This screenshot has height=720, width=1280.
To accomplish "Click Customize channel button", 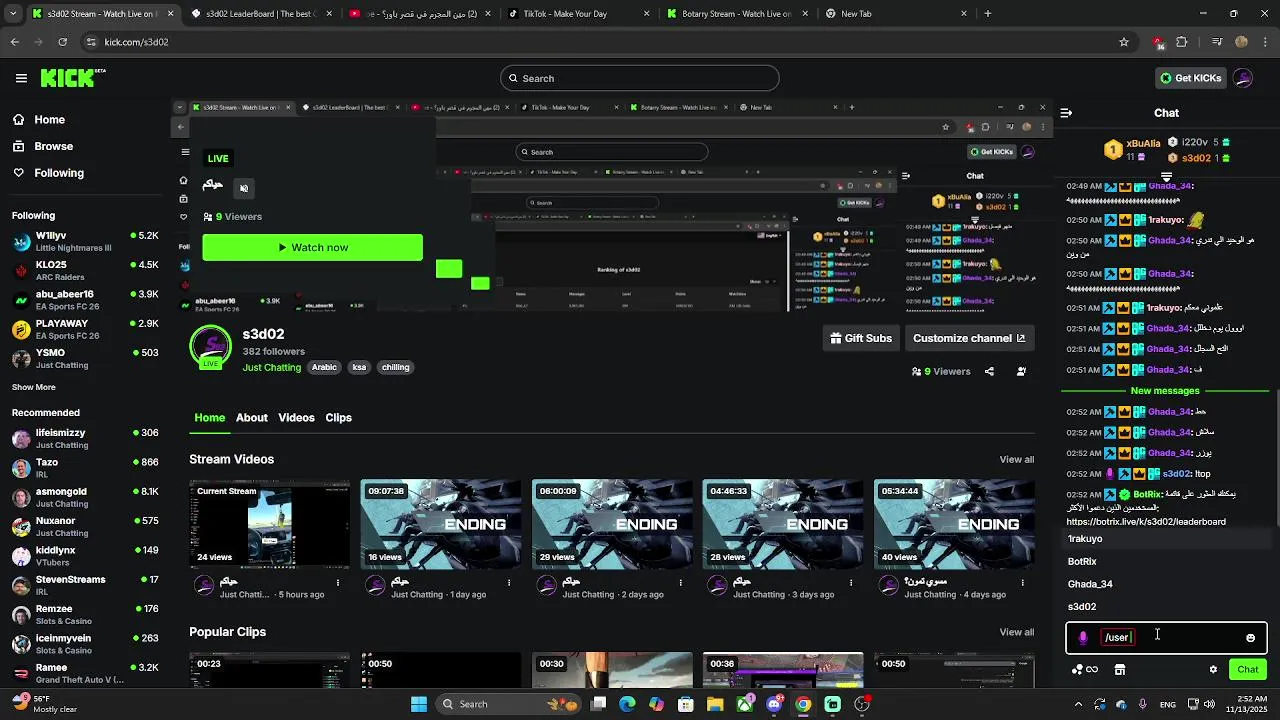I will coord(968,338).
